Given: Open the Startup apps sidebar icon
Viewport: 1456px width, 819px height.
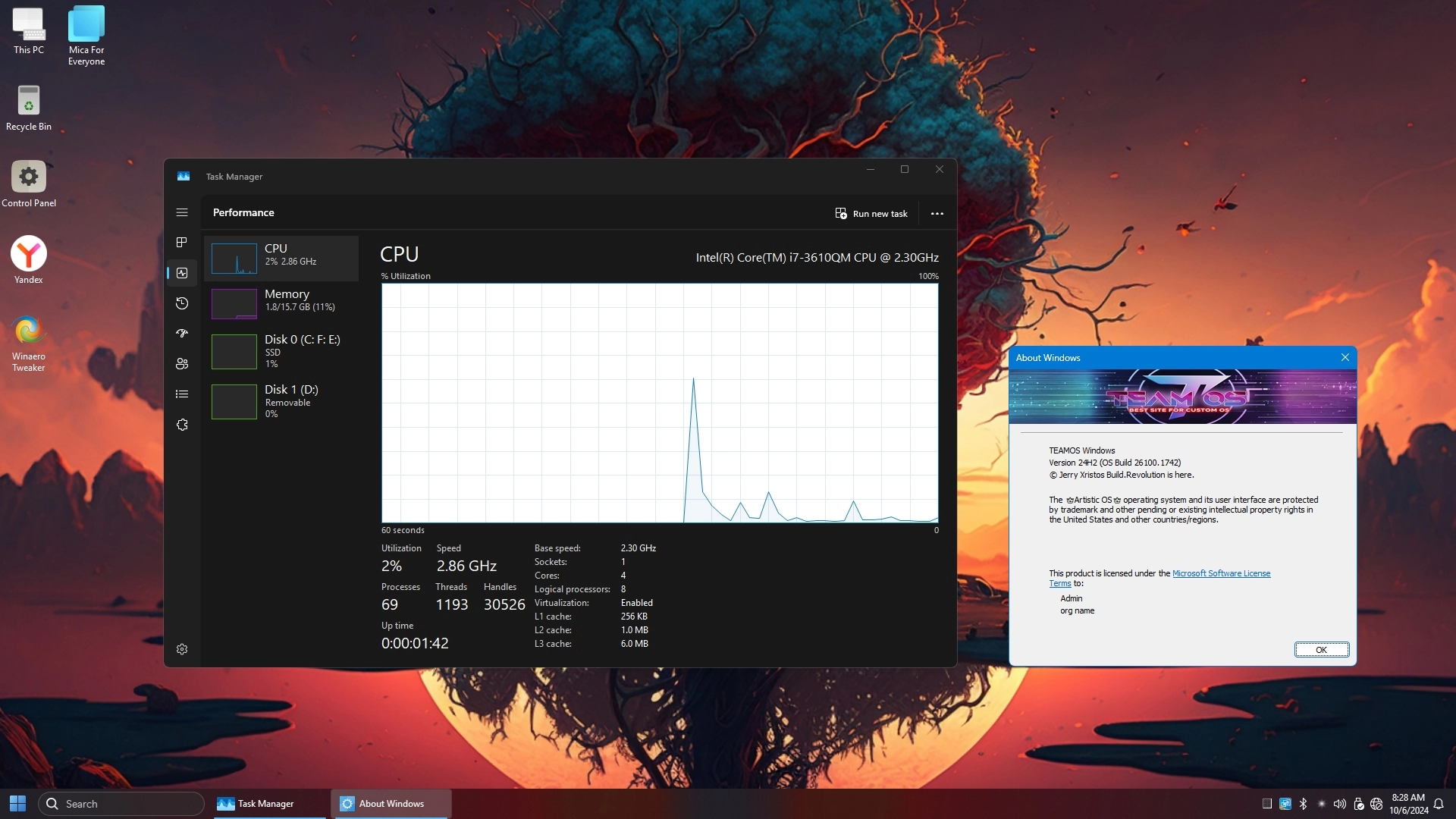Looking at the screenshot, I should pyautogui.click(x=182, y=334).
